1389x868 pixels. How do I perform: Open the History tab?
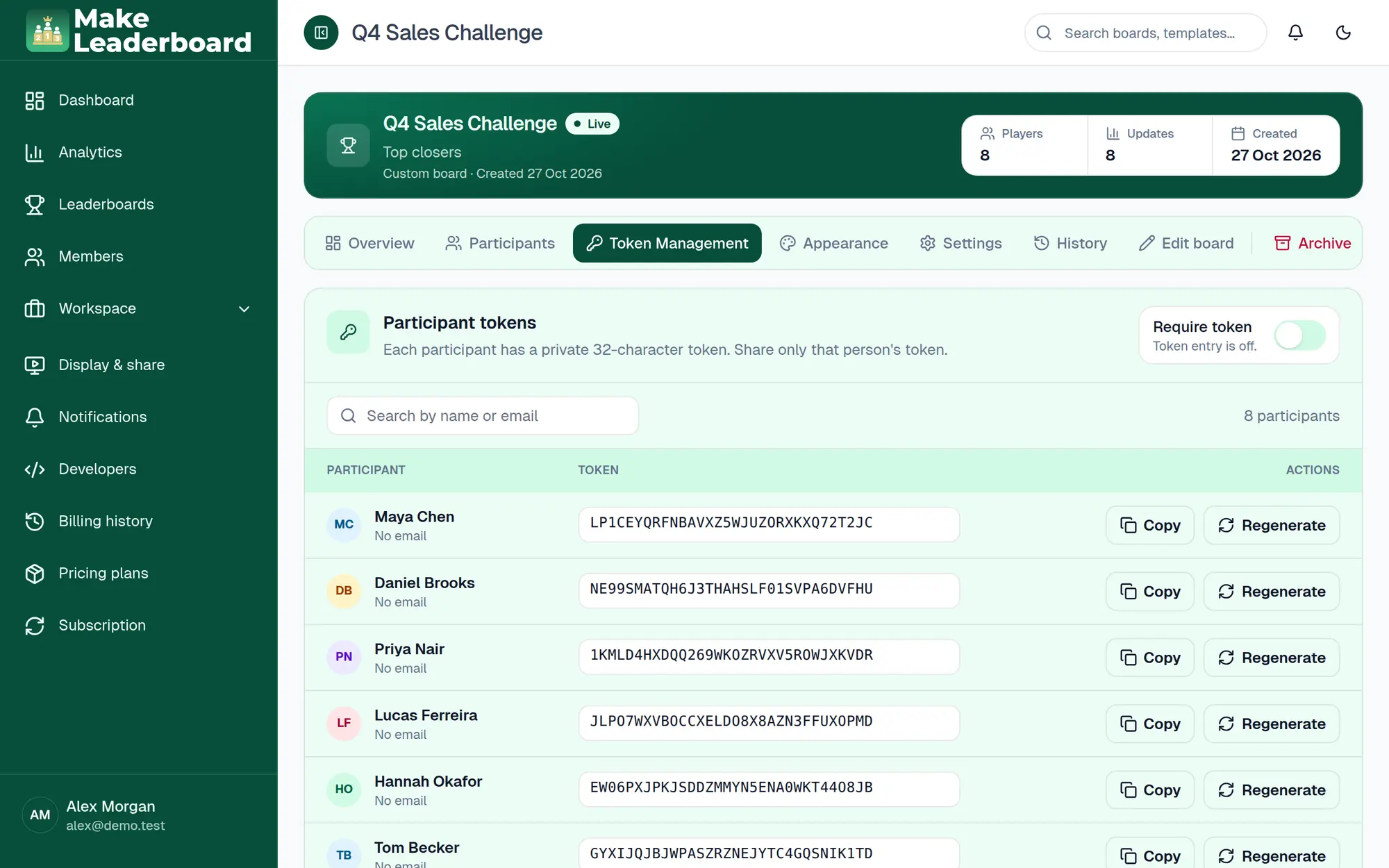[x=1070, y=243]
